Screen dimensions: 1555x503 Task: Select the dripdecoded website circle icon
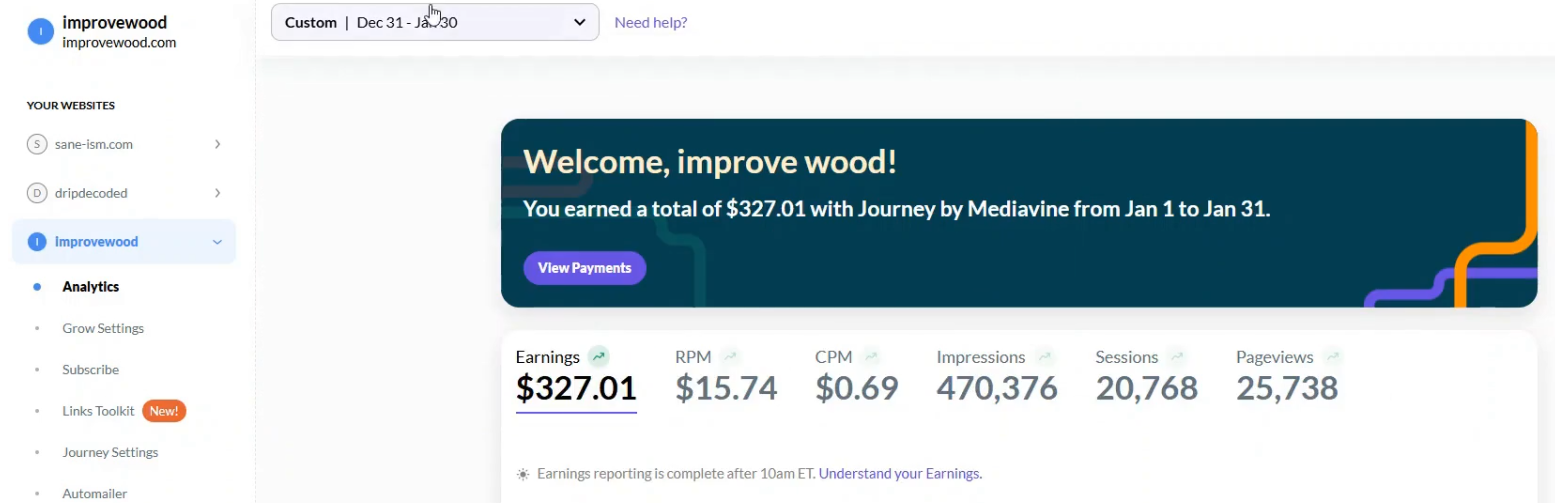tap(37, 193)
